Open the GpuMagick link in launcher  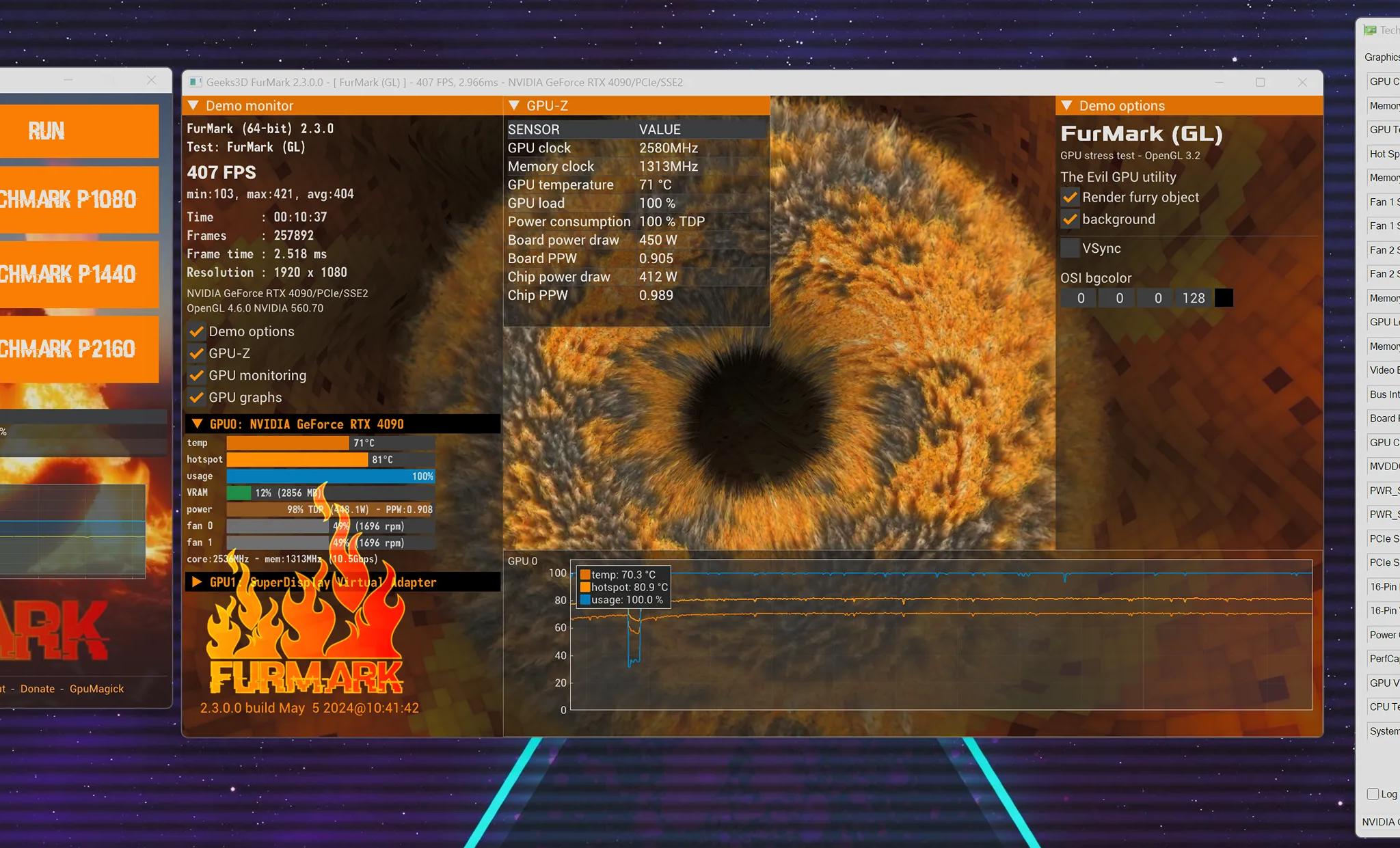click(x=96, y=689)
